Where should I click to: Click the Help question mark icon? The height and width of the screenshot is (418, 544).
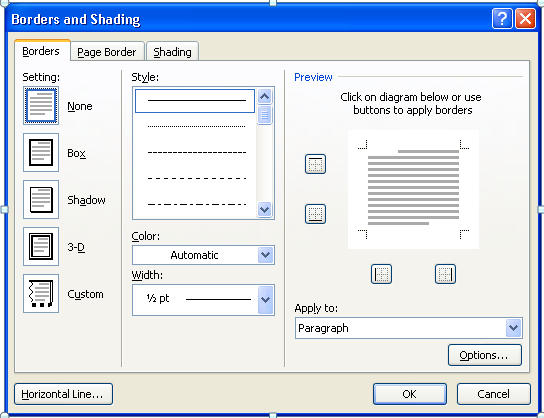pyautogui.click(x=502, y=18)
